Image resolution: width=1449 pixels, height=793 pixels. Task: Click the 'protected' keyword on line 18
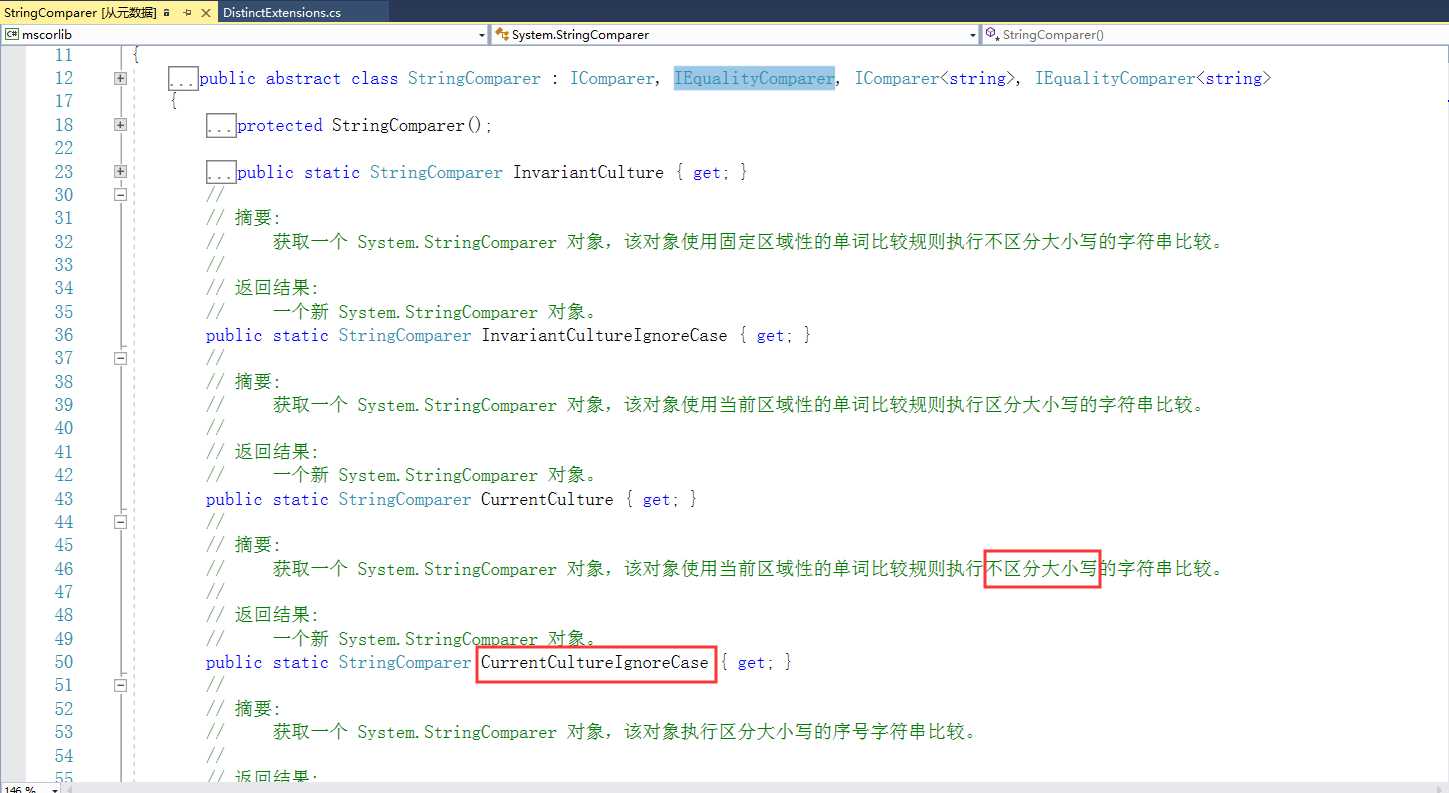tap(279, 125)
